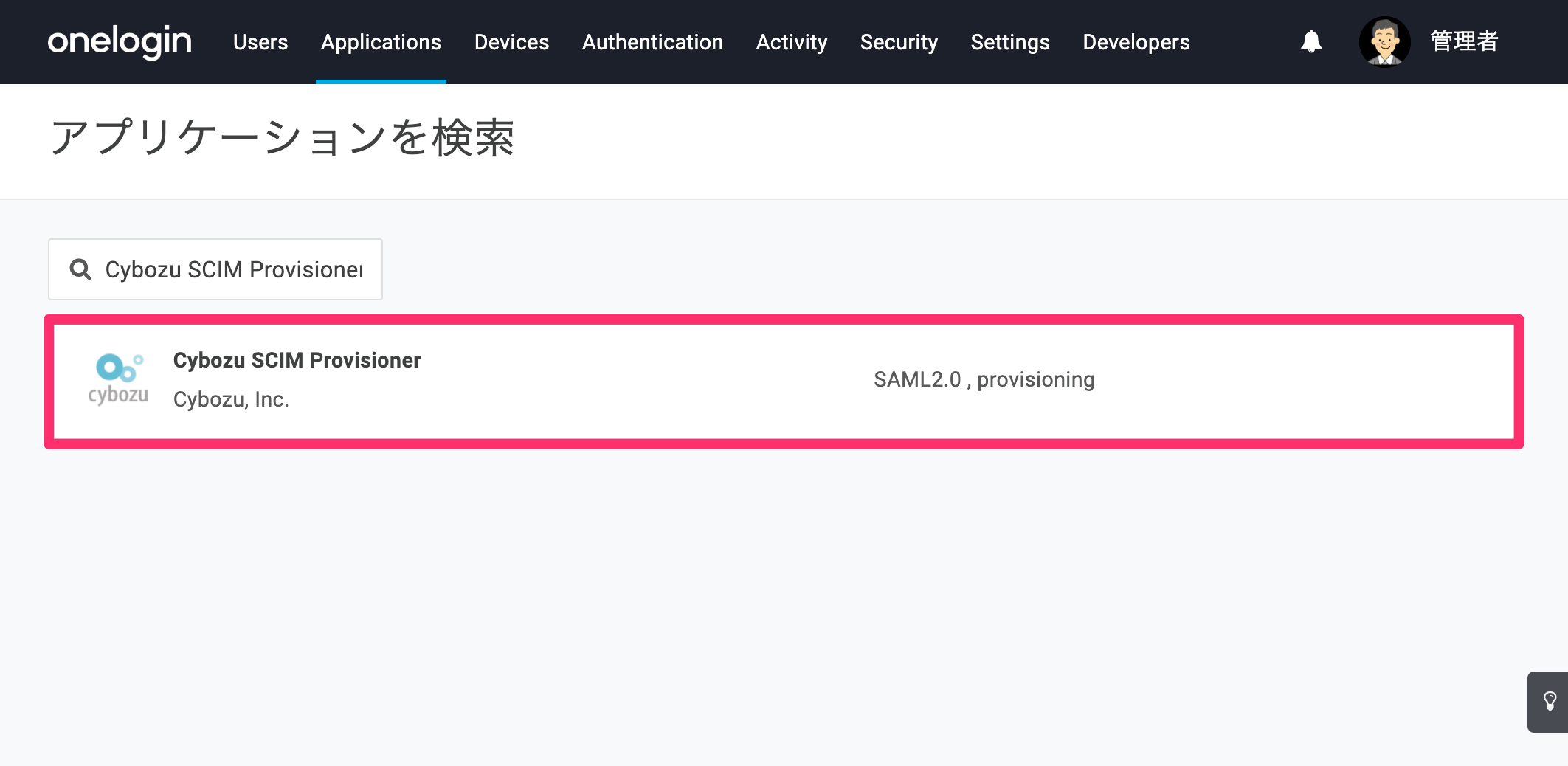Screen dimensions: 1568x766
Task: Click the OneLogin logo
Action: click(x=120, y=42)
